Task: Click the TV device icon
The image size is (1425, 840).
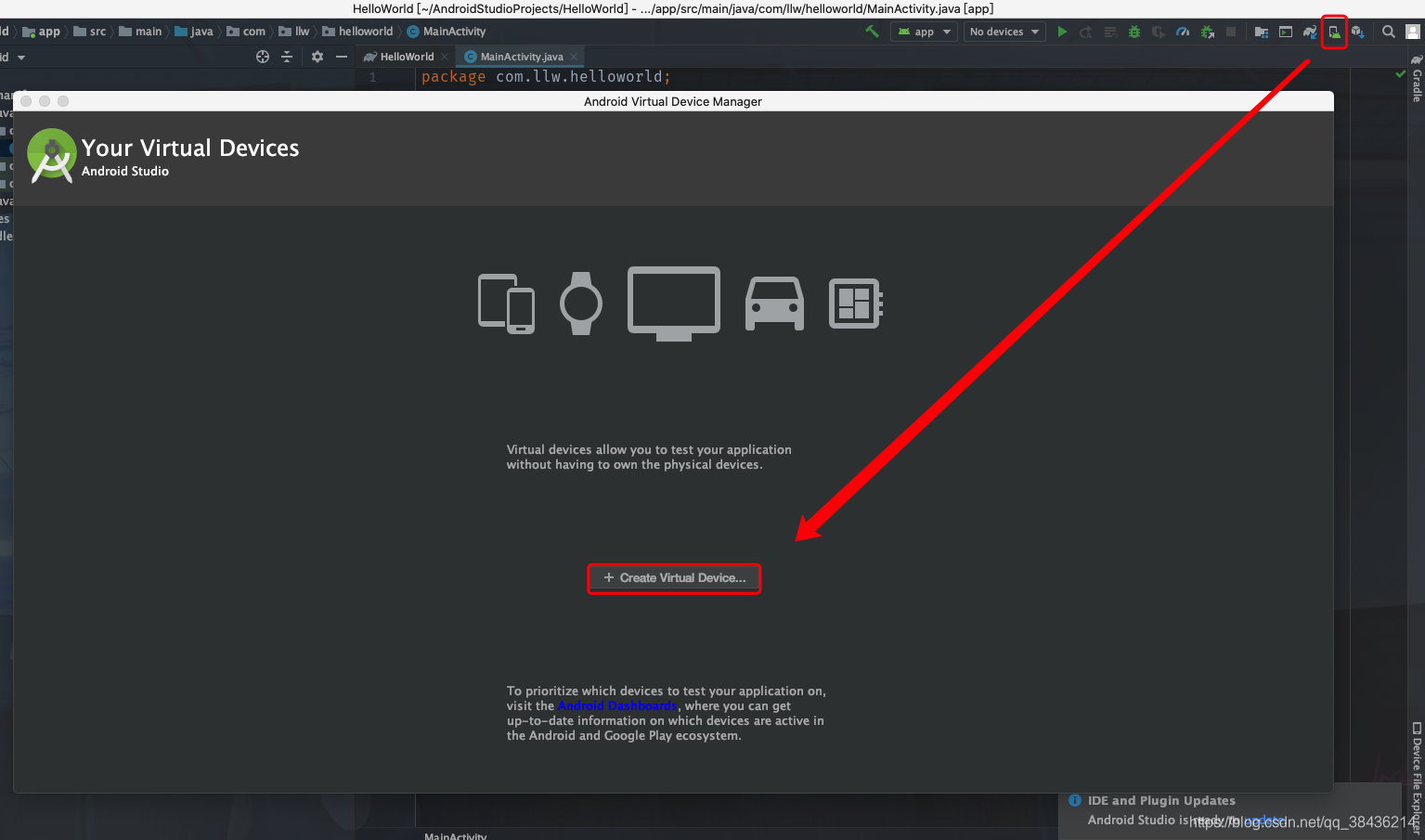Action: [x=674, y=304]
